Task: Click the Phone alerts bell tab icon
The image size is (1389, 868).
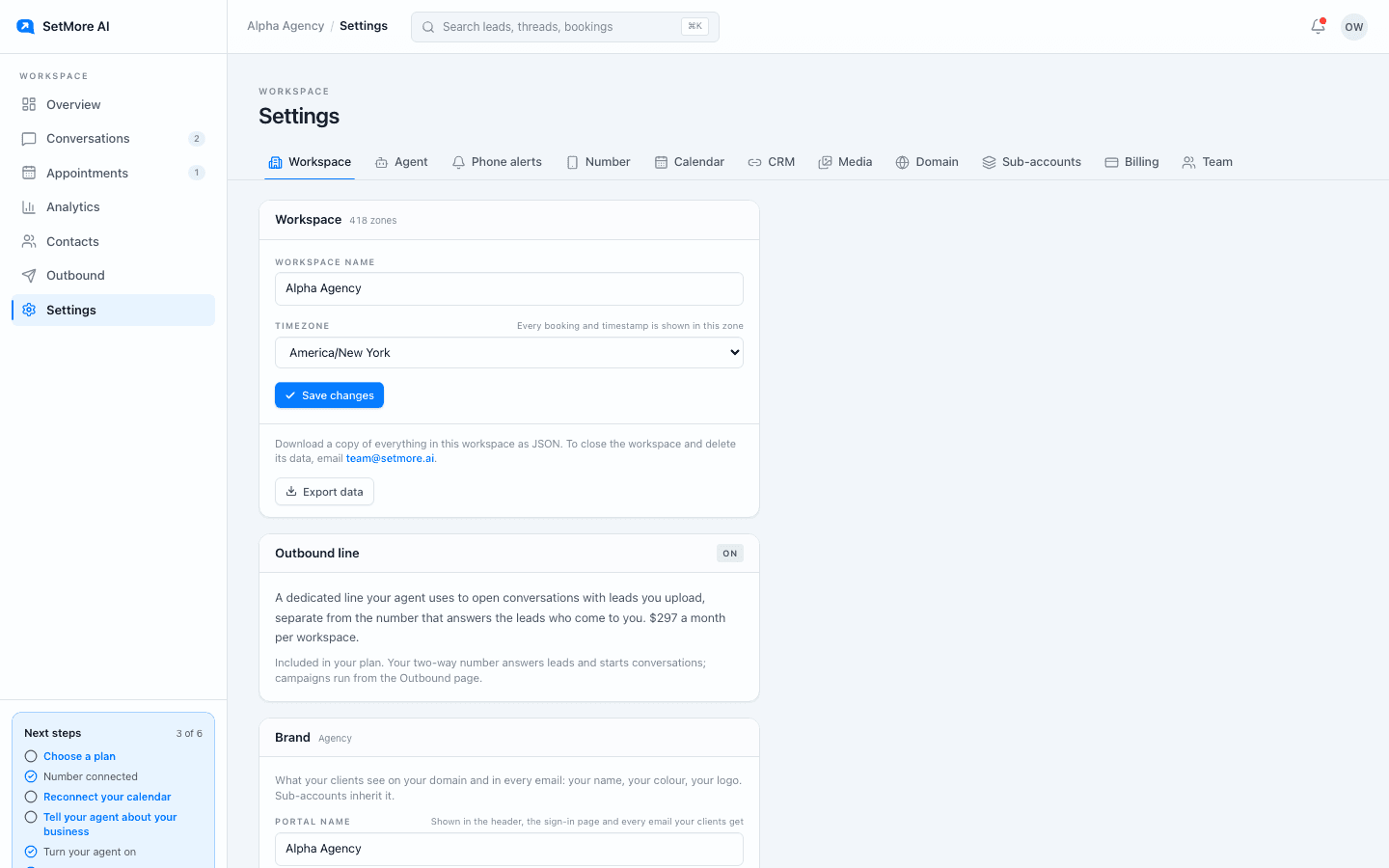Action: [459, 162]
